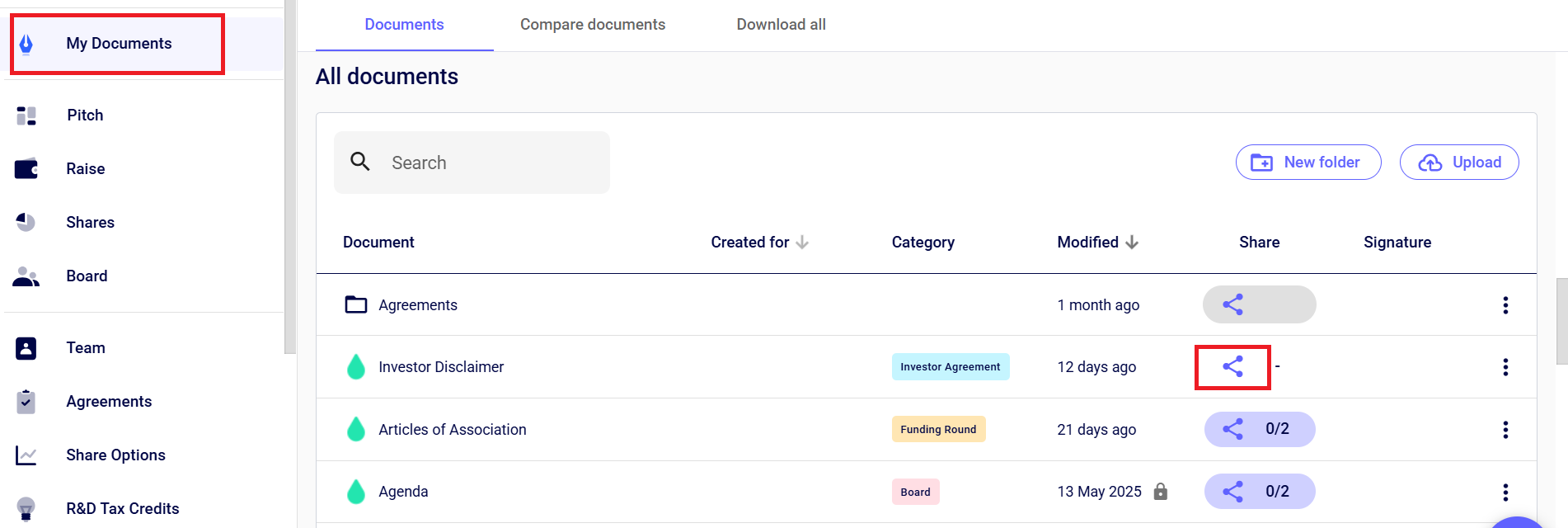Screen dimensions: 1568x528
Task: Click the search magnifier icon
Action: [360, 162]
